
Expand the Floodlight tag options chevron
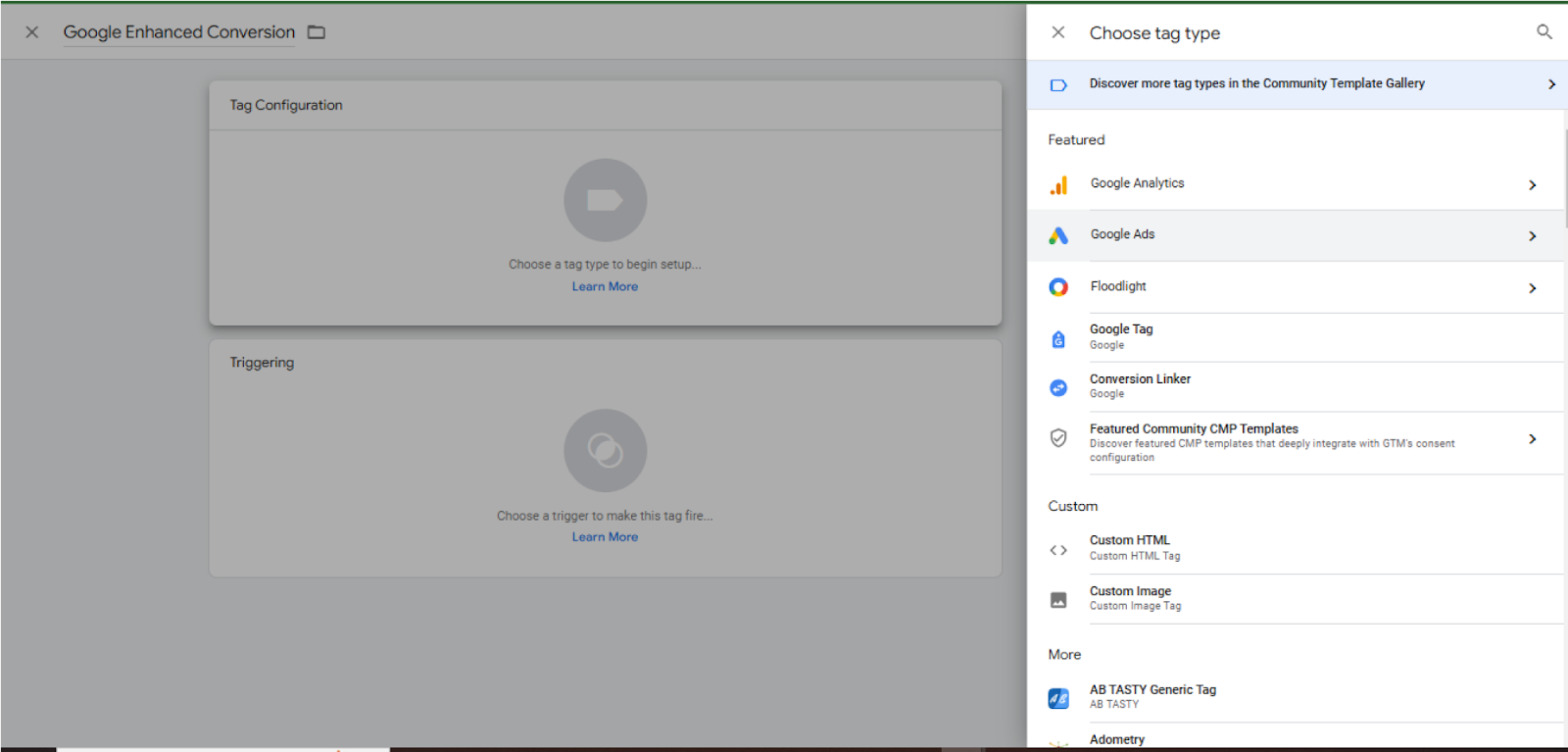click(x=1533, y=288)
